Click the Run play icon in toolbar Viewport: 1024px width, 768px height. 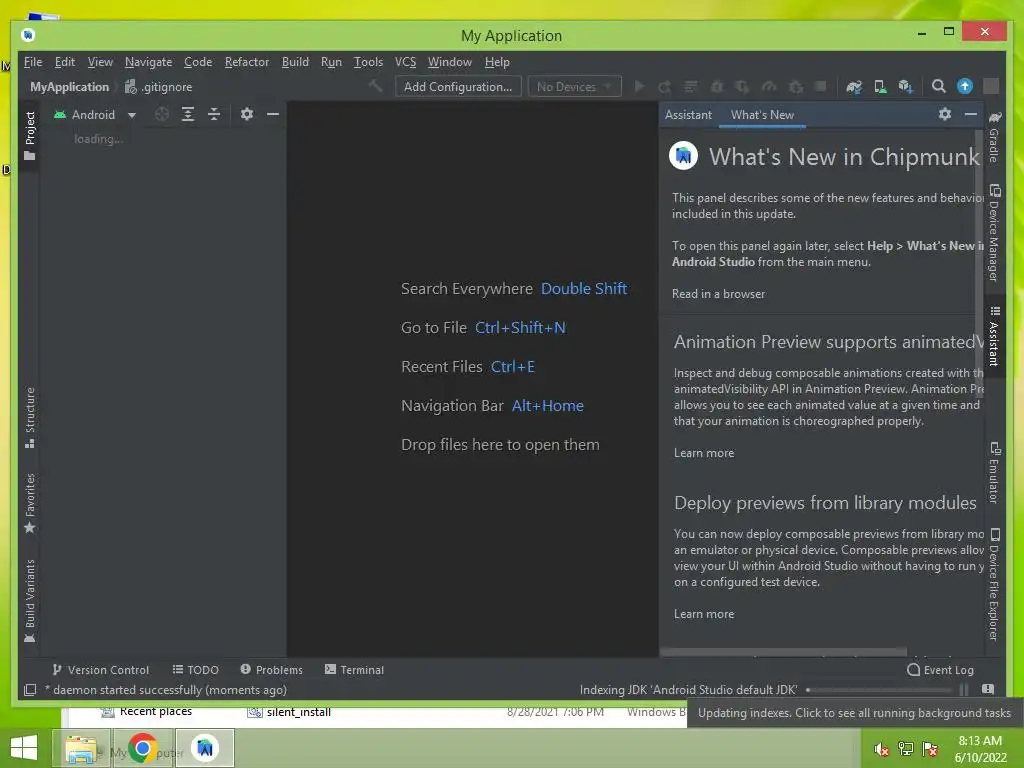[x=639, y=86]
